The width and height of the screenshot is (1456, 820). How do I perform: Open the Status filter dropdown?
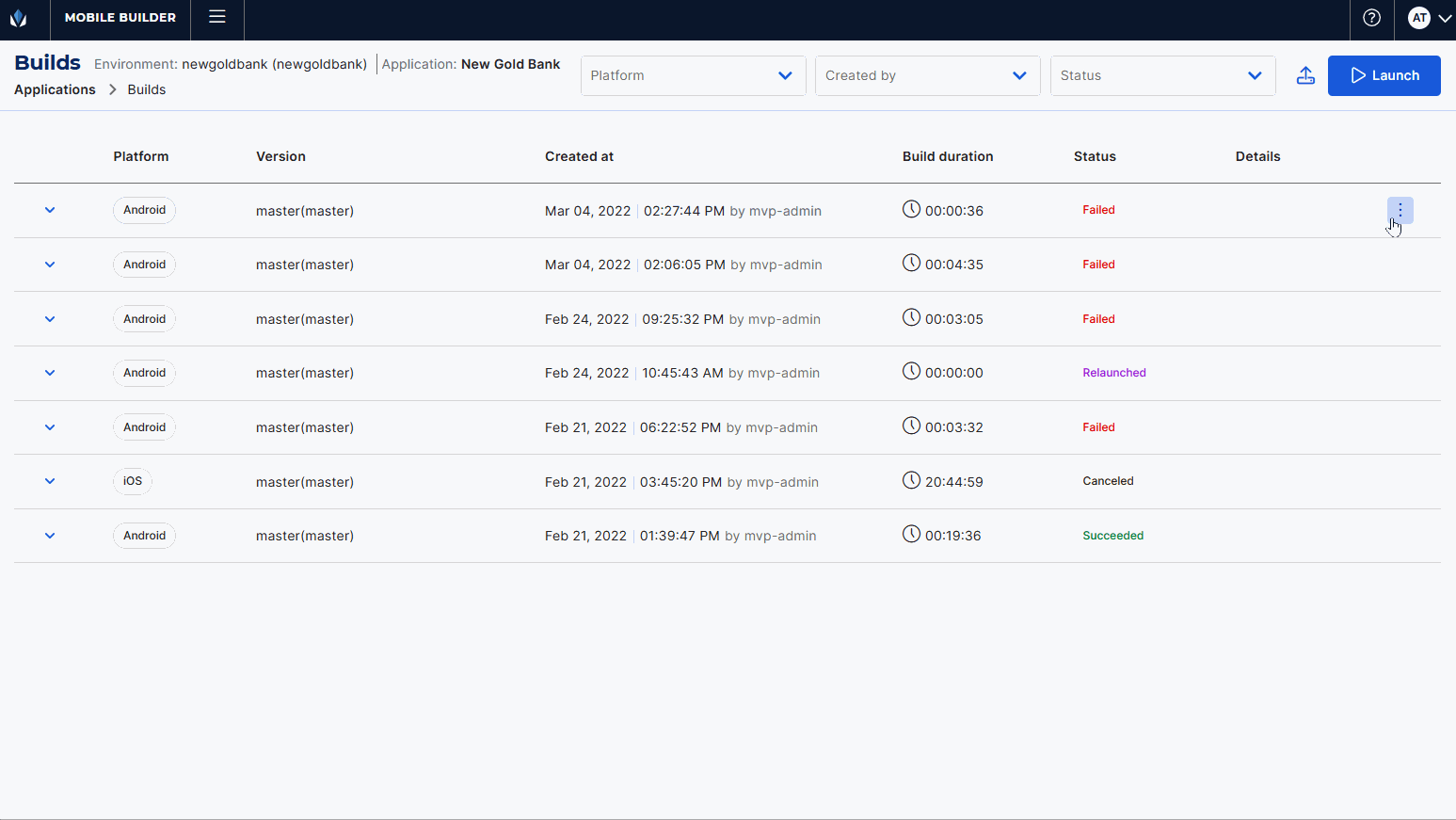point(1162,75)
